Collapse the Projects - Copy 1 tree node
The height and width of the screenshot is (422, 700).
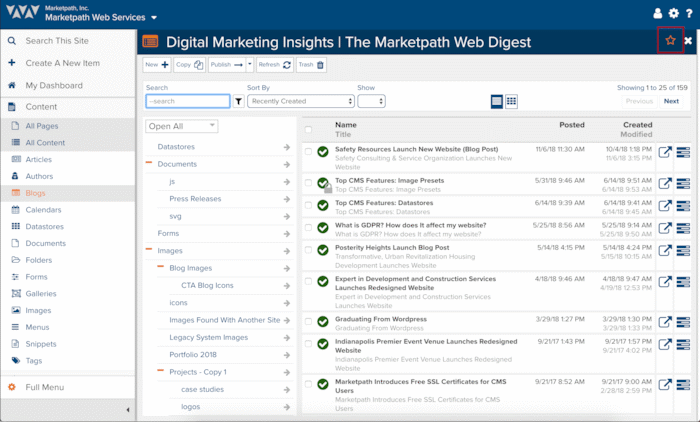tap(161, 371)
